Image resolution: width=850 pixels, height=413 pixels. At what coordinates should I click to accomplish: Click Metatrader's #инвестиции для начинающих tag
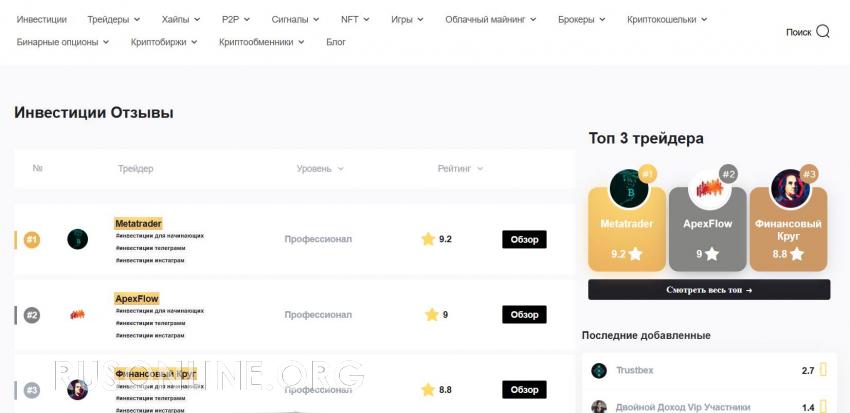[159, 236]
